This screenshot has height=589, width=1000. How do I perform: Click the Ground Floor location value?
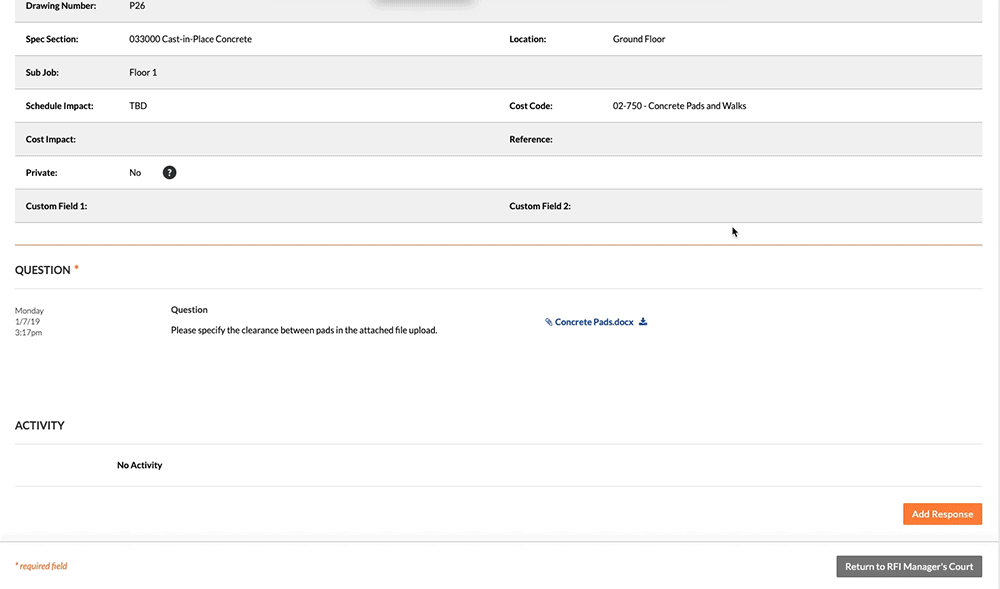coord(638,39)
